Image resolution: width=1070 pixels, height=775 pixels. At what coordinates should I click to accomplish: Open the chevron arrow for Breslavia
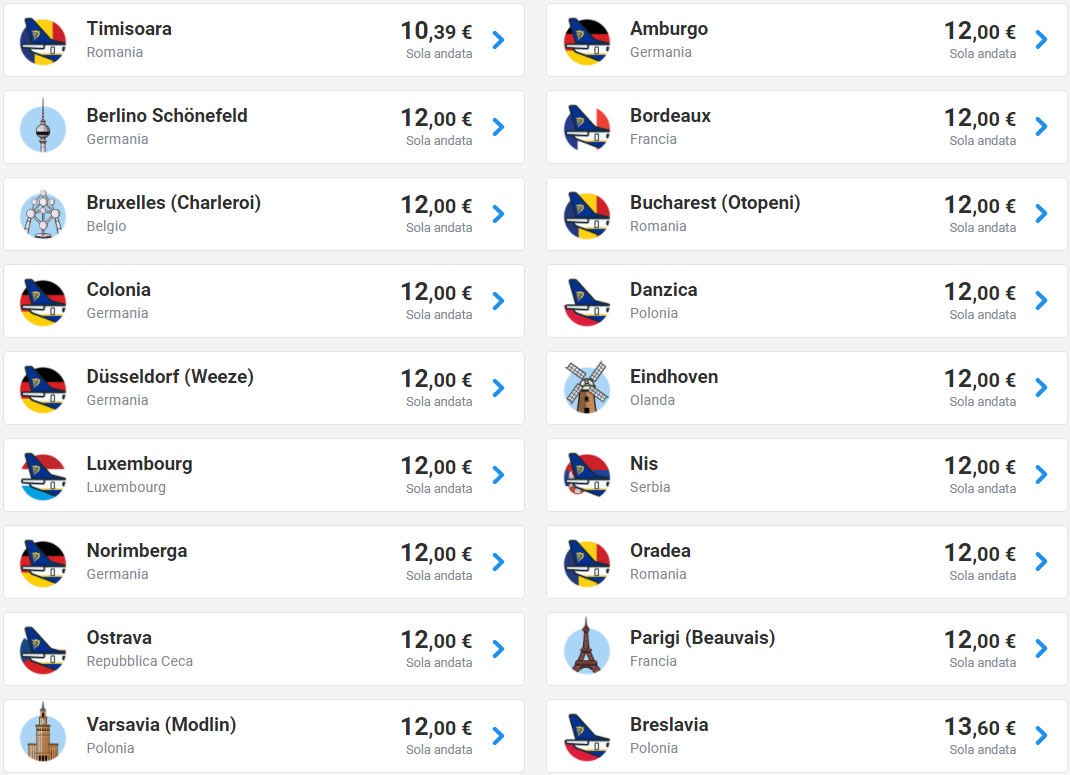(1041, 735)
